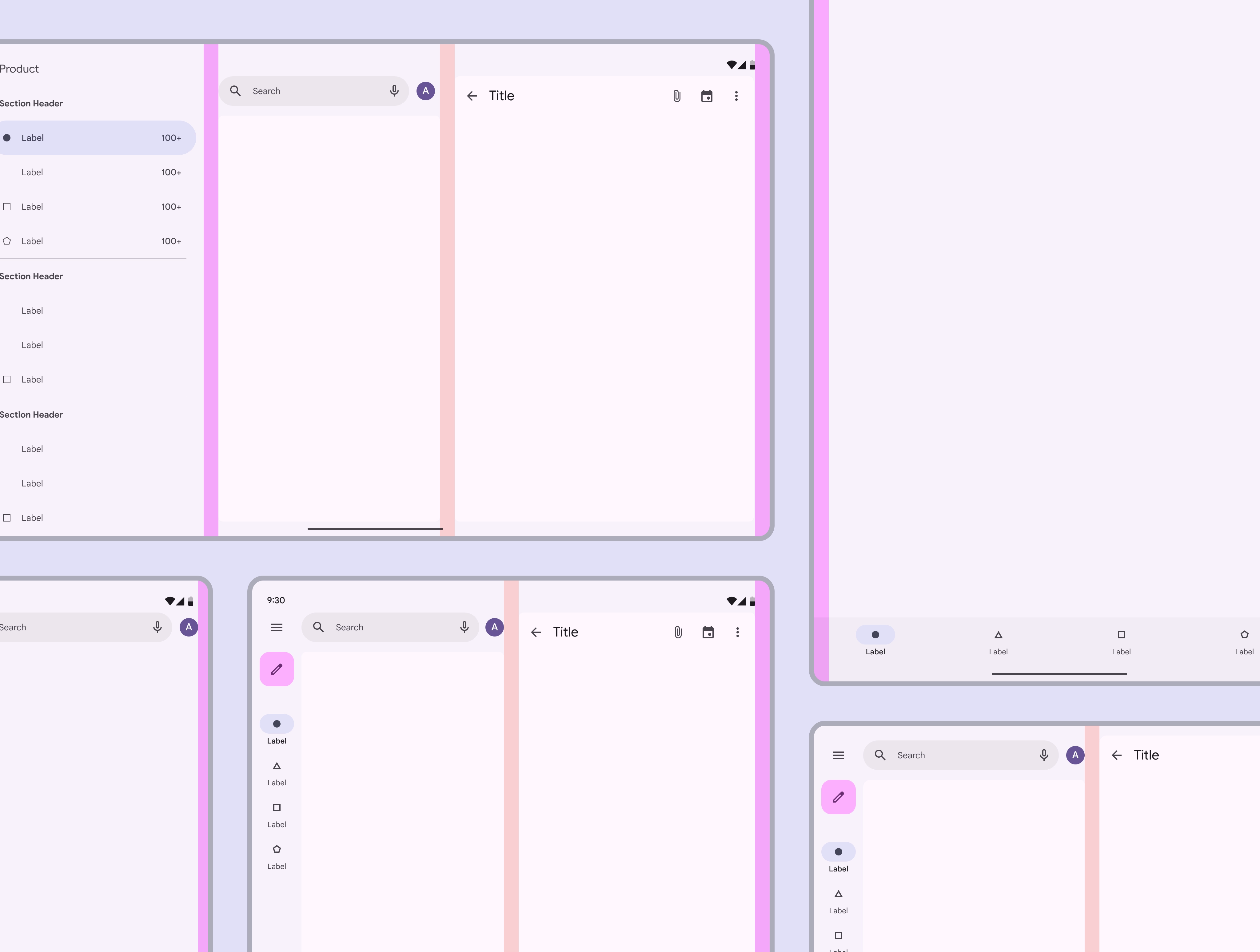Select the pentagon icon in the bottom navigation bar
1260x952 pixels.
click(1245, 635)
